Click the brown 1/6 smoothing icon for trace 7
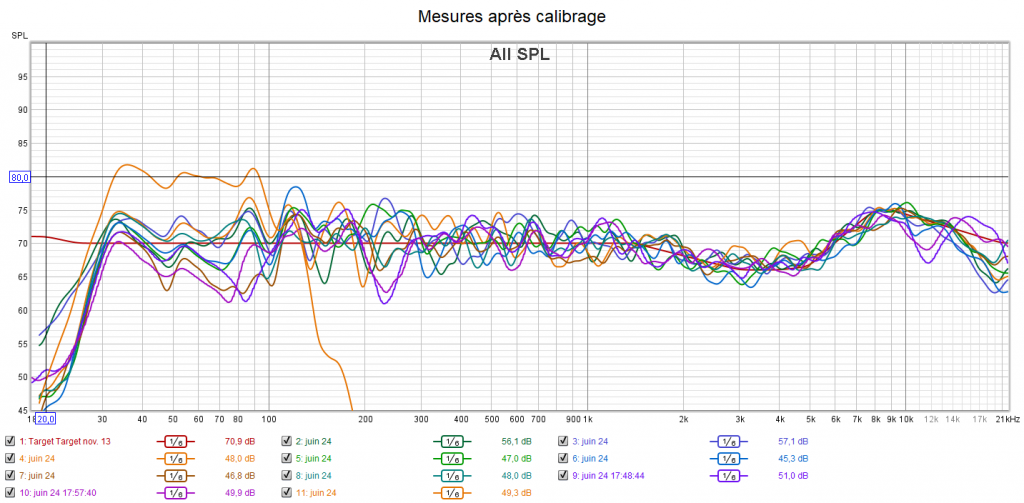The width and height of the screenshot is (1024, 503). click(176, 475)
